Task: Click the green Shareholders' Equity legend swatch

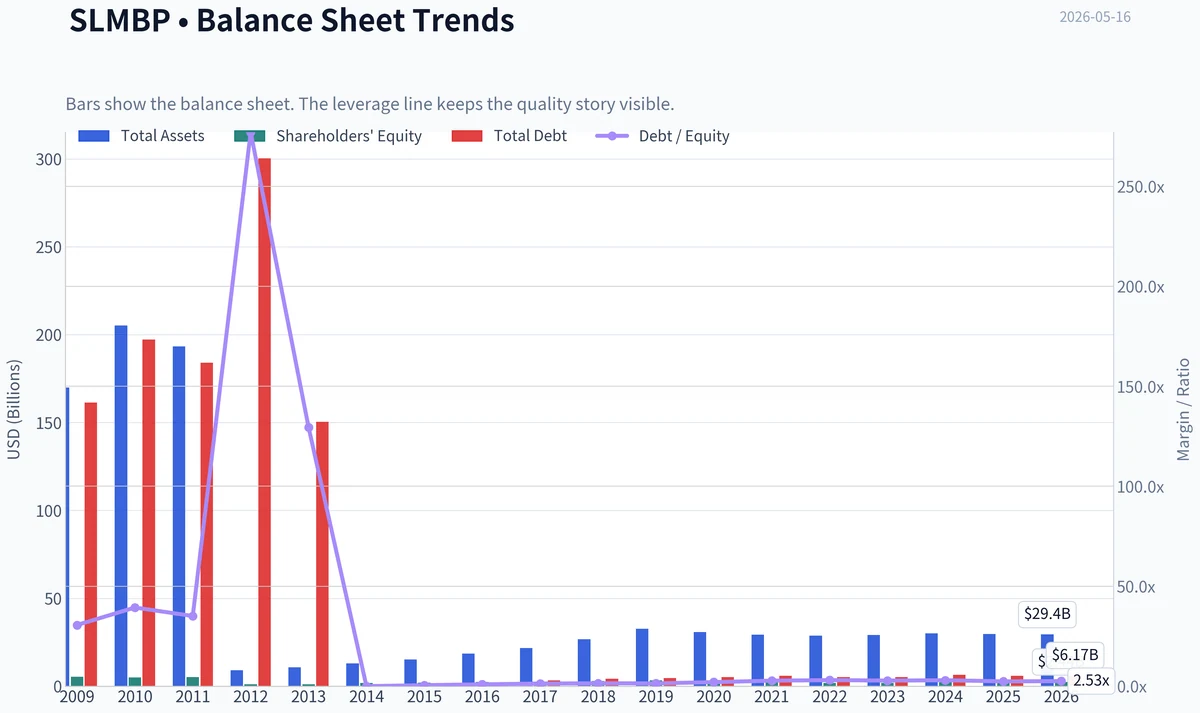Action: click(x=249, y=136)
